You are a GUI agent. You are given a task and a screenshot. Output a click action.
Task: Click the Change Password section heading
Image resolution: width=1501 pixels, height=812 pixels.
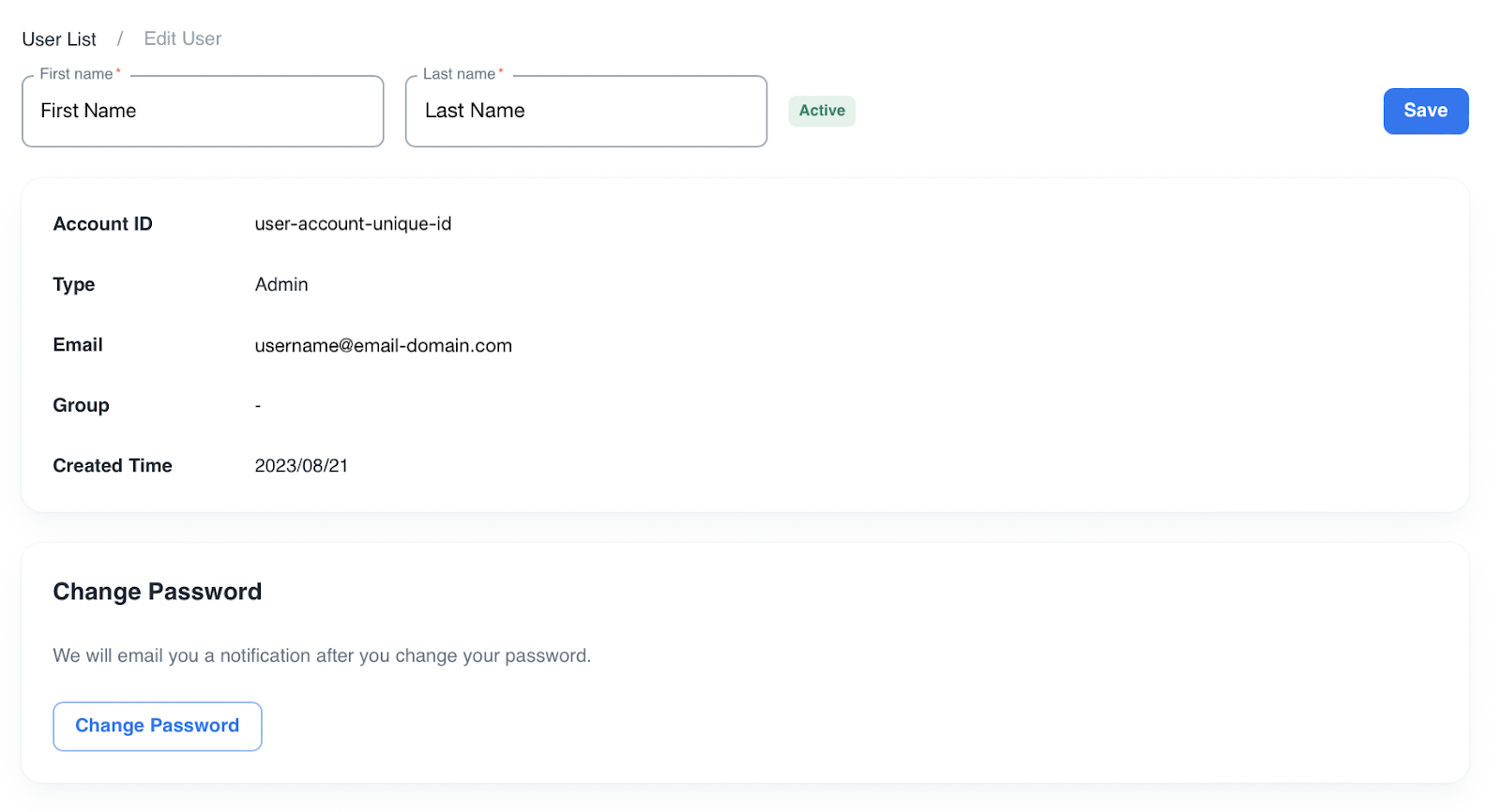click(x=158, y=592)
